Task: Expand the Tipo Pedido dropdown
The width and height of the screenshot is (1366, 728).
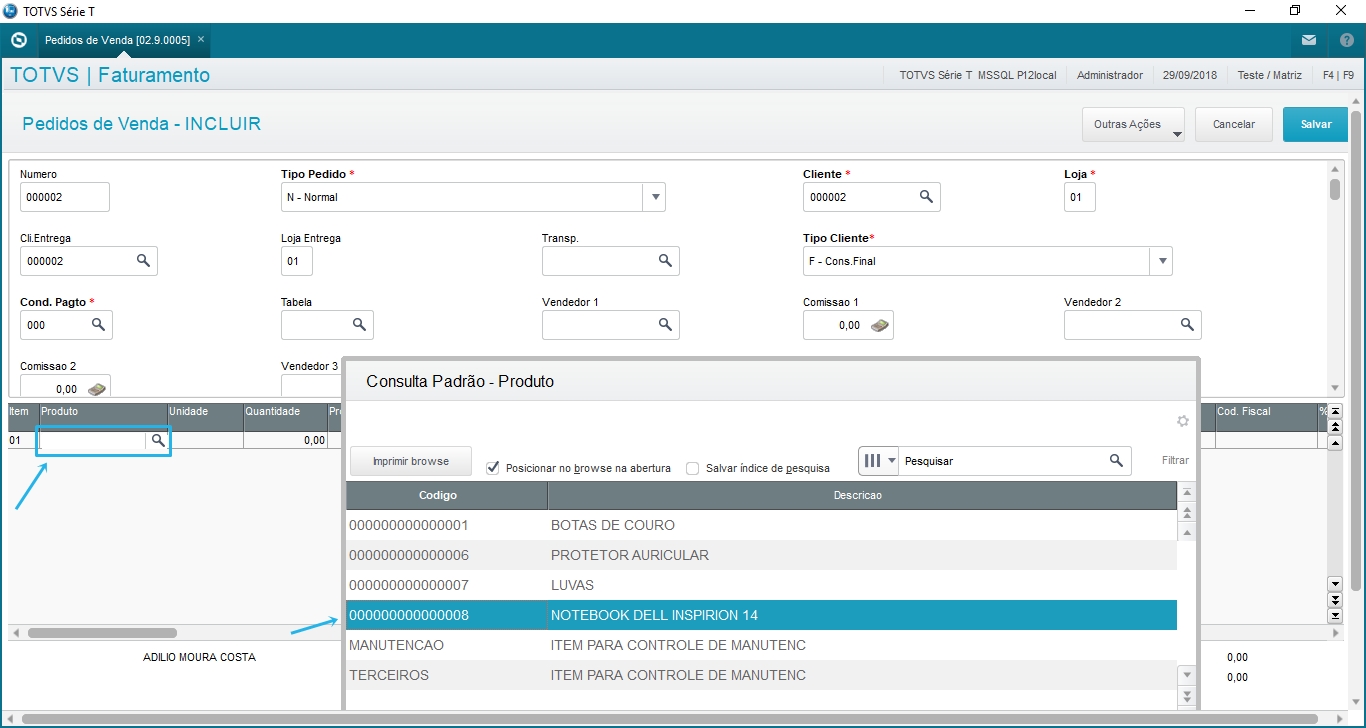Action: click(x=654, y=197)
